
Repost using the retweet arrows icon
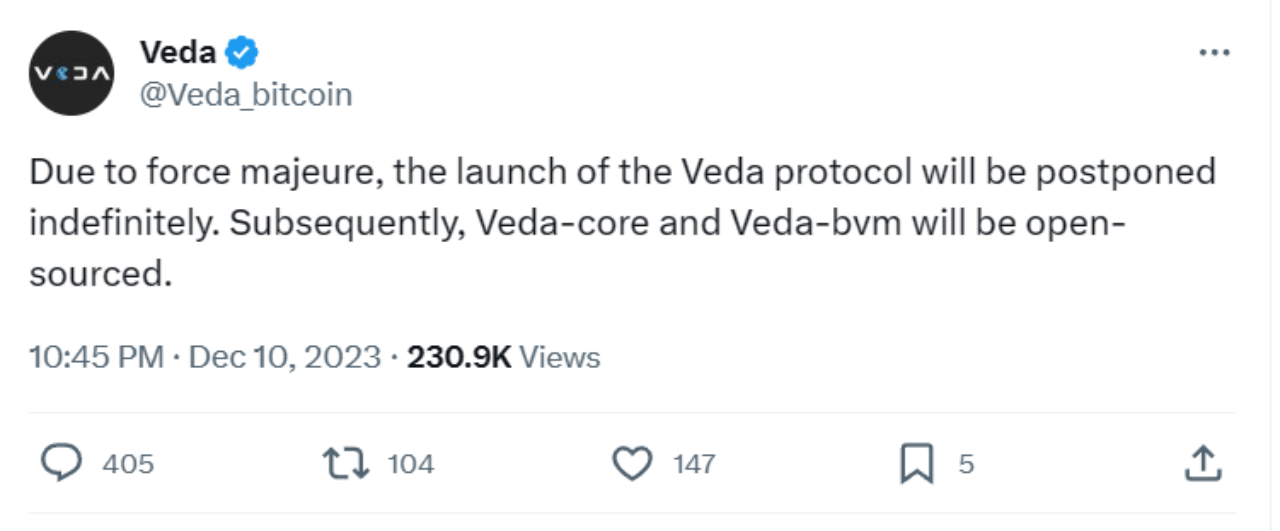pyautogui.click(x=347, y=463)
